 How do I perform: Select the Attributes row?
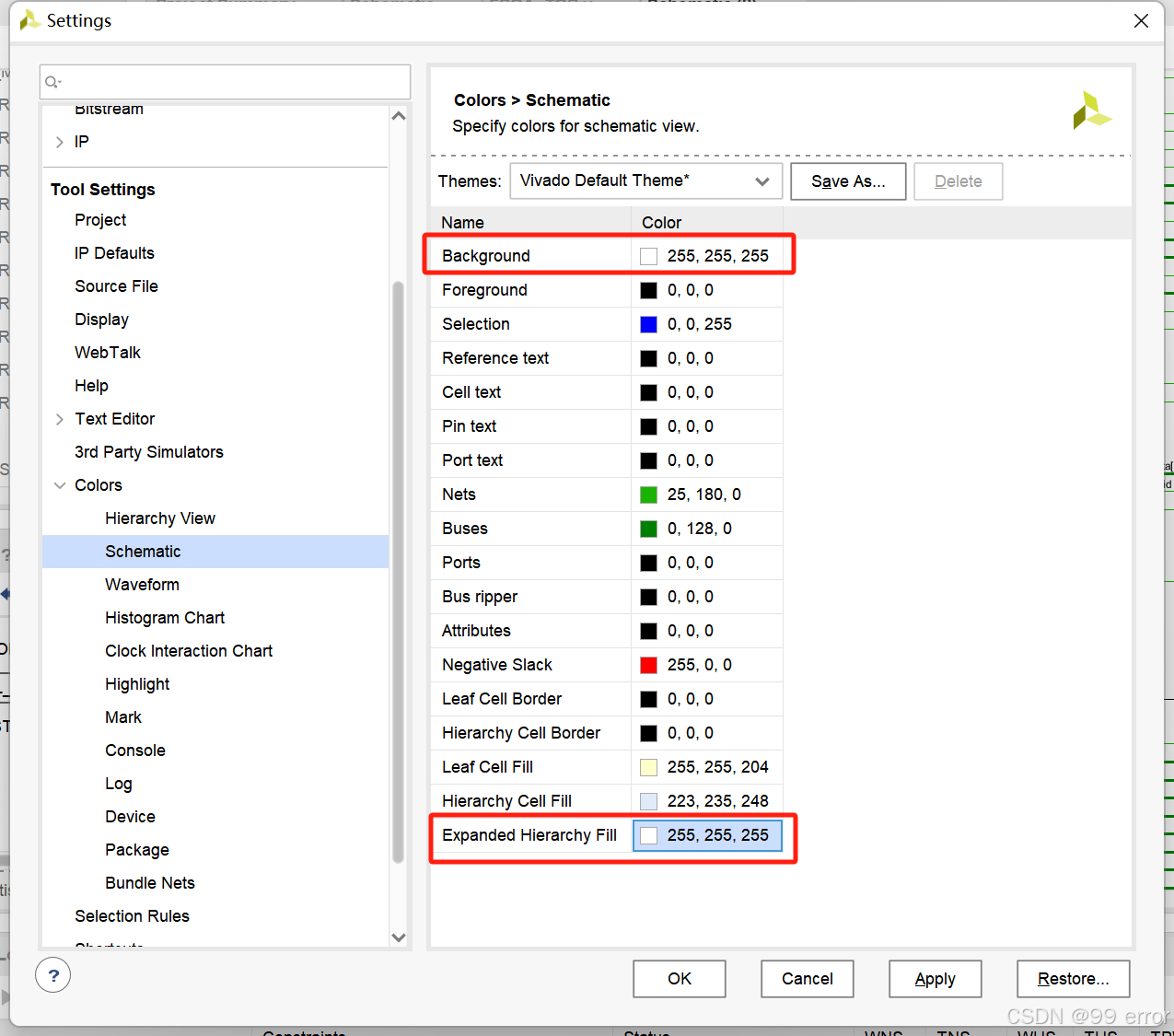click(x=607, y=631)
